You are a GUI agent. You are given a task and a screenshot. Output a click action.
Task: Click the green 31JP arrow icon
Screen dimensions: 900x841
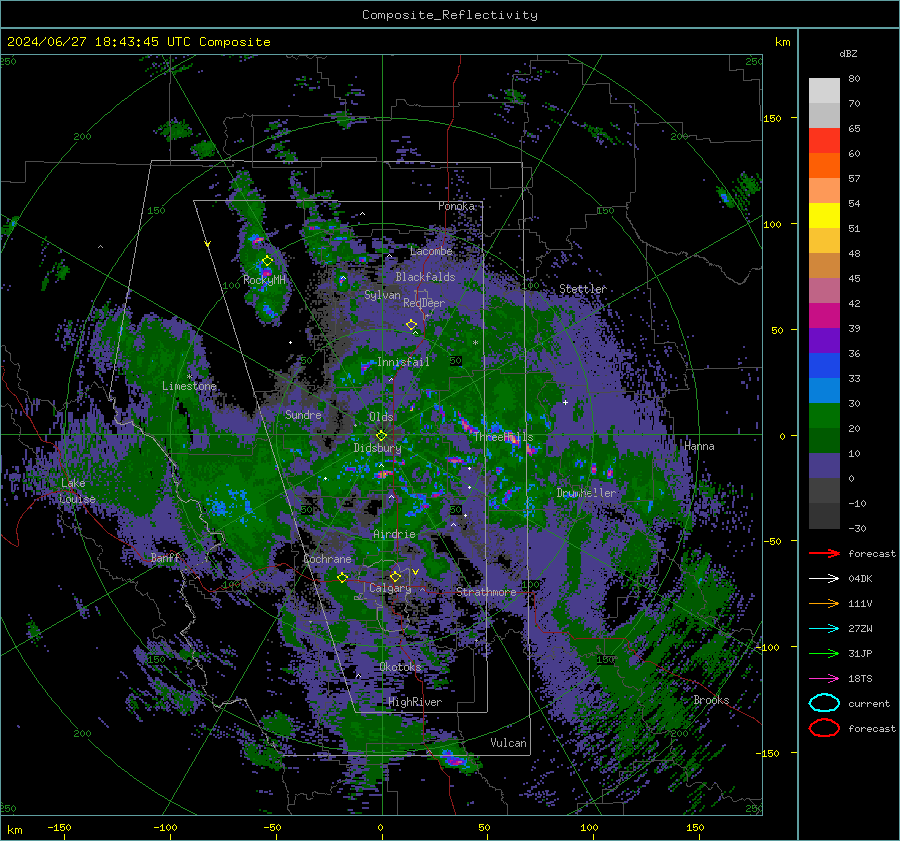click(824, 653)
